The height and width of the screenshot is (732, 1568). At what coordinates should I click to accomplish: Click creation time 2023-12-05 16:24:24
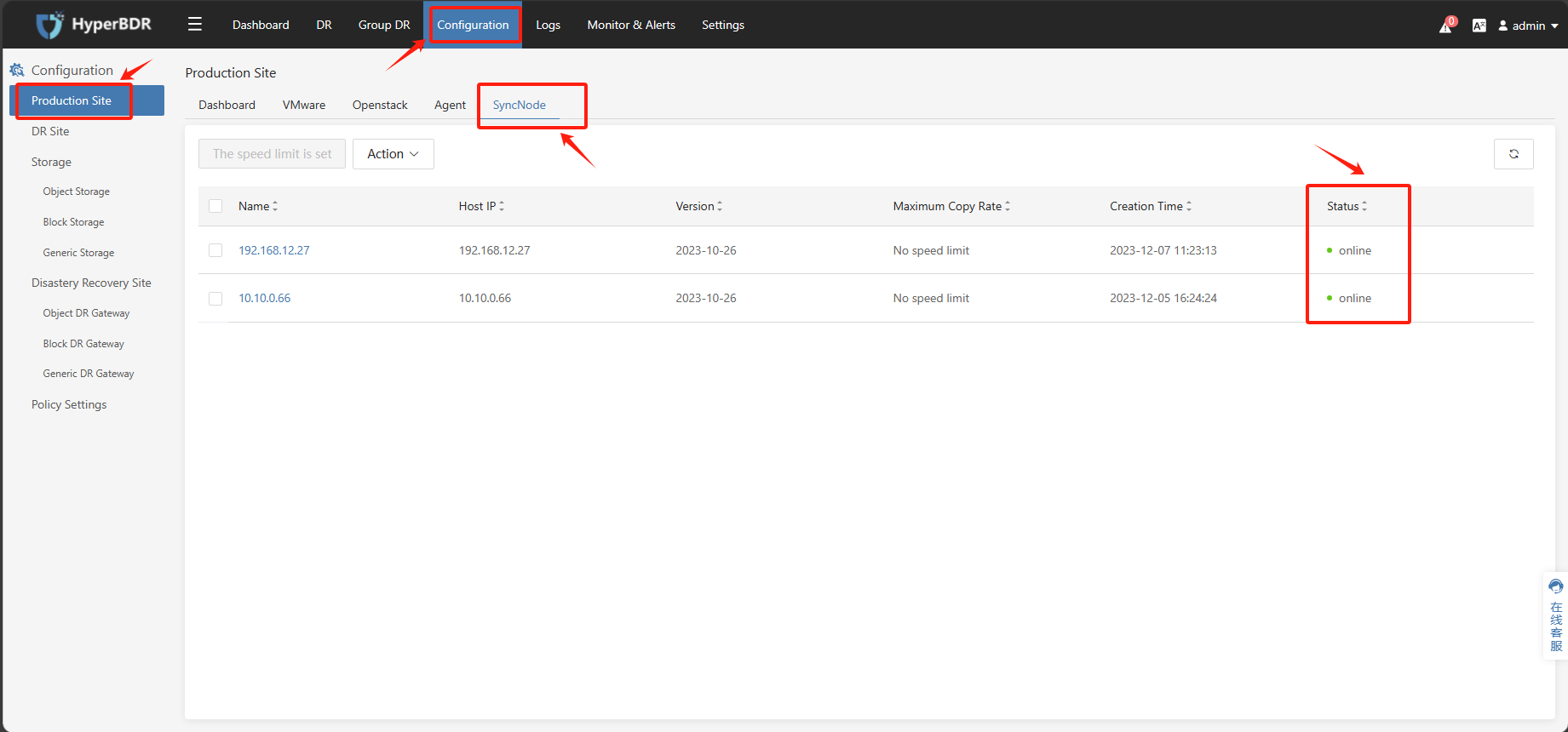[1163, 298]
